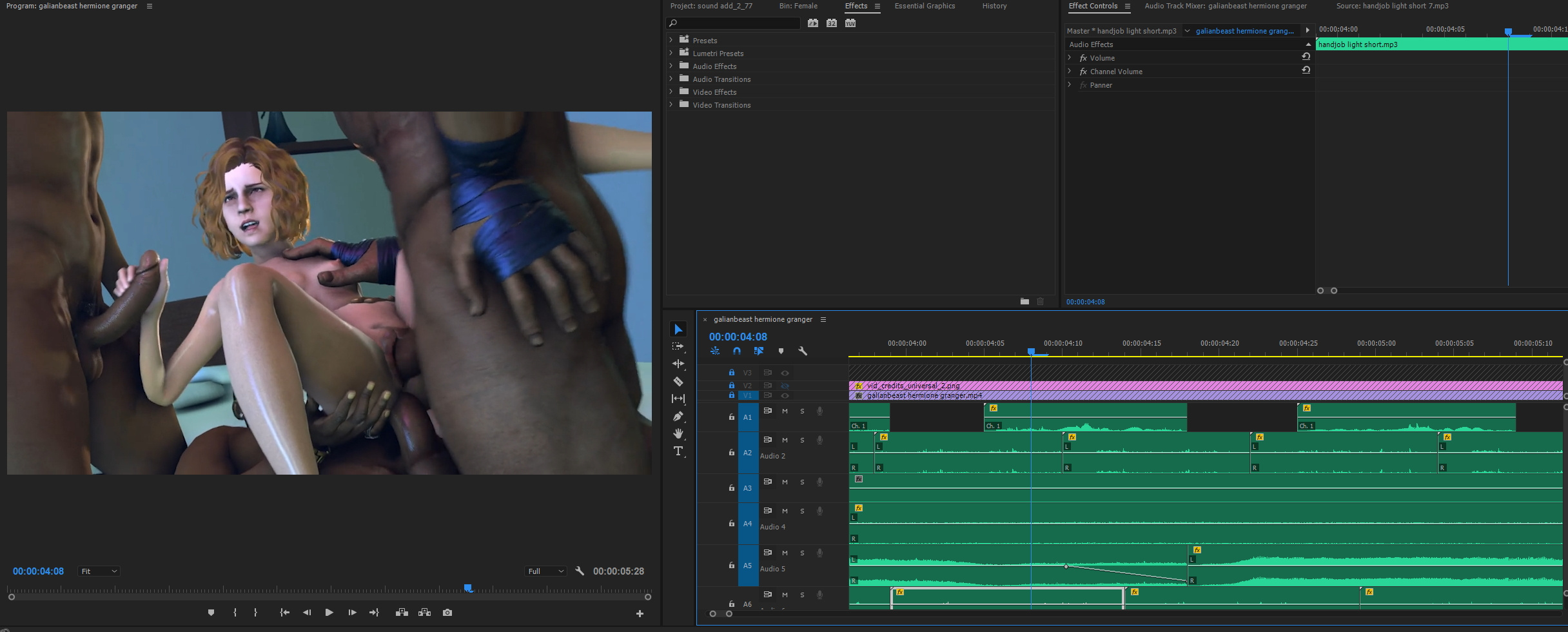1568x632 pixels.
Task: Toggle Snap magnet in the timeline header
Action: coord(737,351)
